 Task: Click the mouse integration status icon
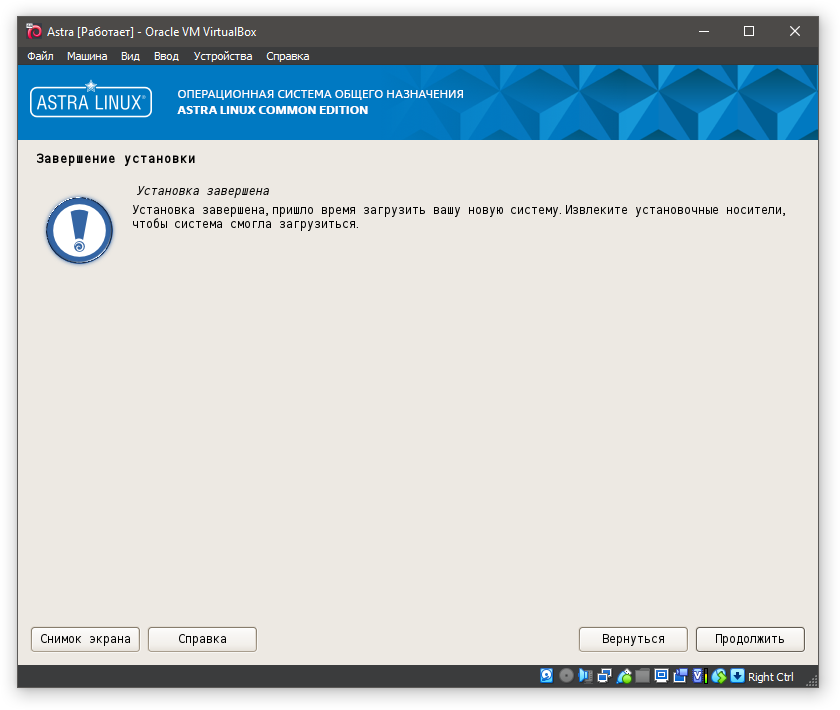tap(719, 676)
